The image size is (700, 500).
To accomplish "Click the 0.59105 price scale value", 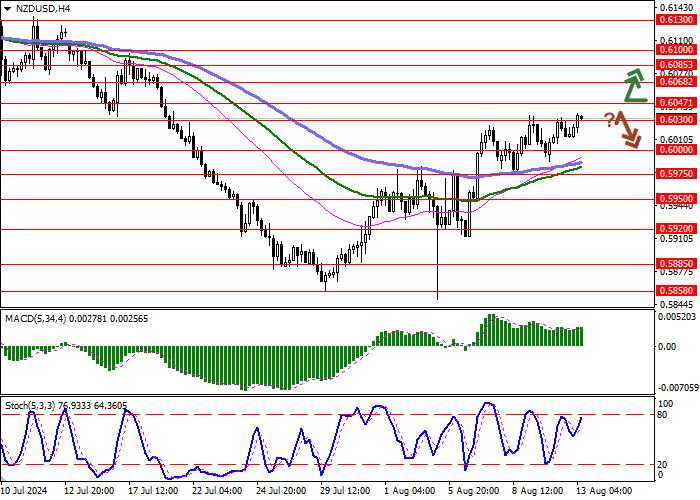I will coord(677,238).
